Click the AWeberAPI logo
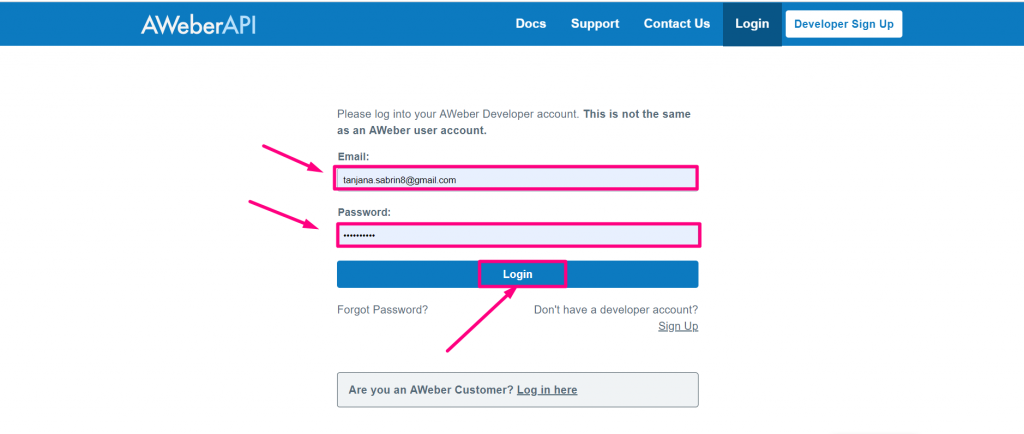This screenshot has width=1024, height=434. click(x=198, y=24)
